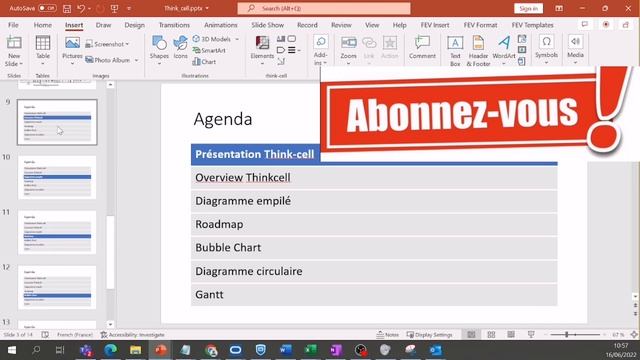Undo the last action in quick access toolbar

pyautogui.click(x=81, y=9)
